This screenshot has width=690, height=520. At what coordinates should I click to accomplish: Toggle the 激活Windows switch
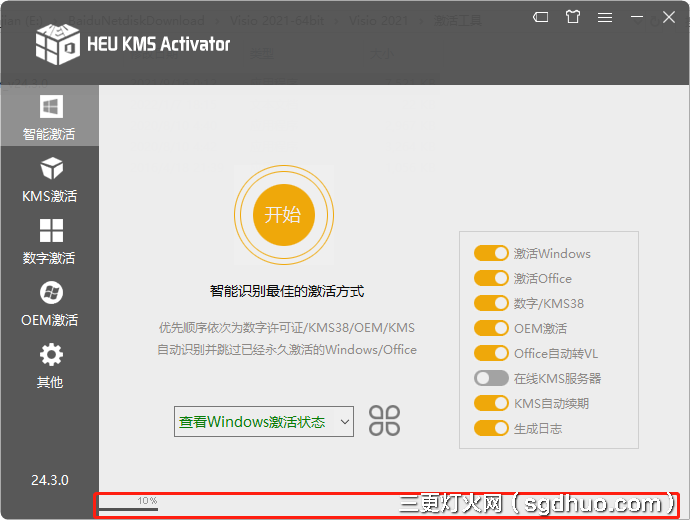[x=491, y=253]
